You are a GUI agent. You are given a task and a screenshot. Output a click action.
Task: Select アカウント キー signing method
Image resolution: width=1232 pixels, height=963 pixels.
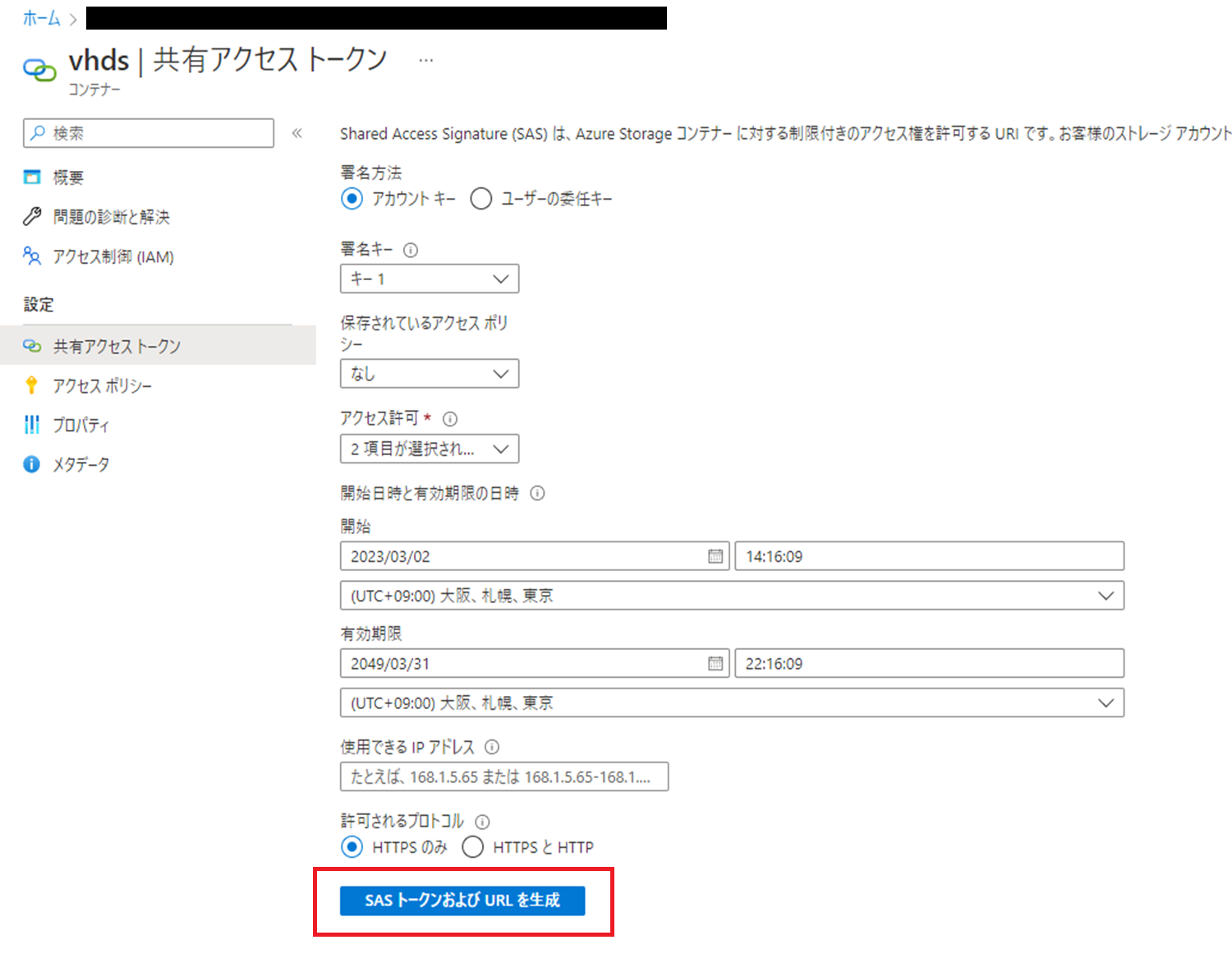click(x=352, y=199)
